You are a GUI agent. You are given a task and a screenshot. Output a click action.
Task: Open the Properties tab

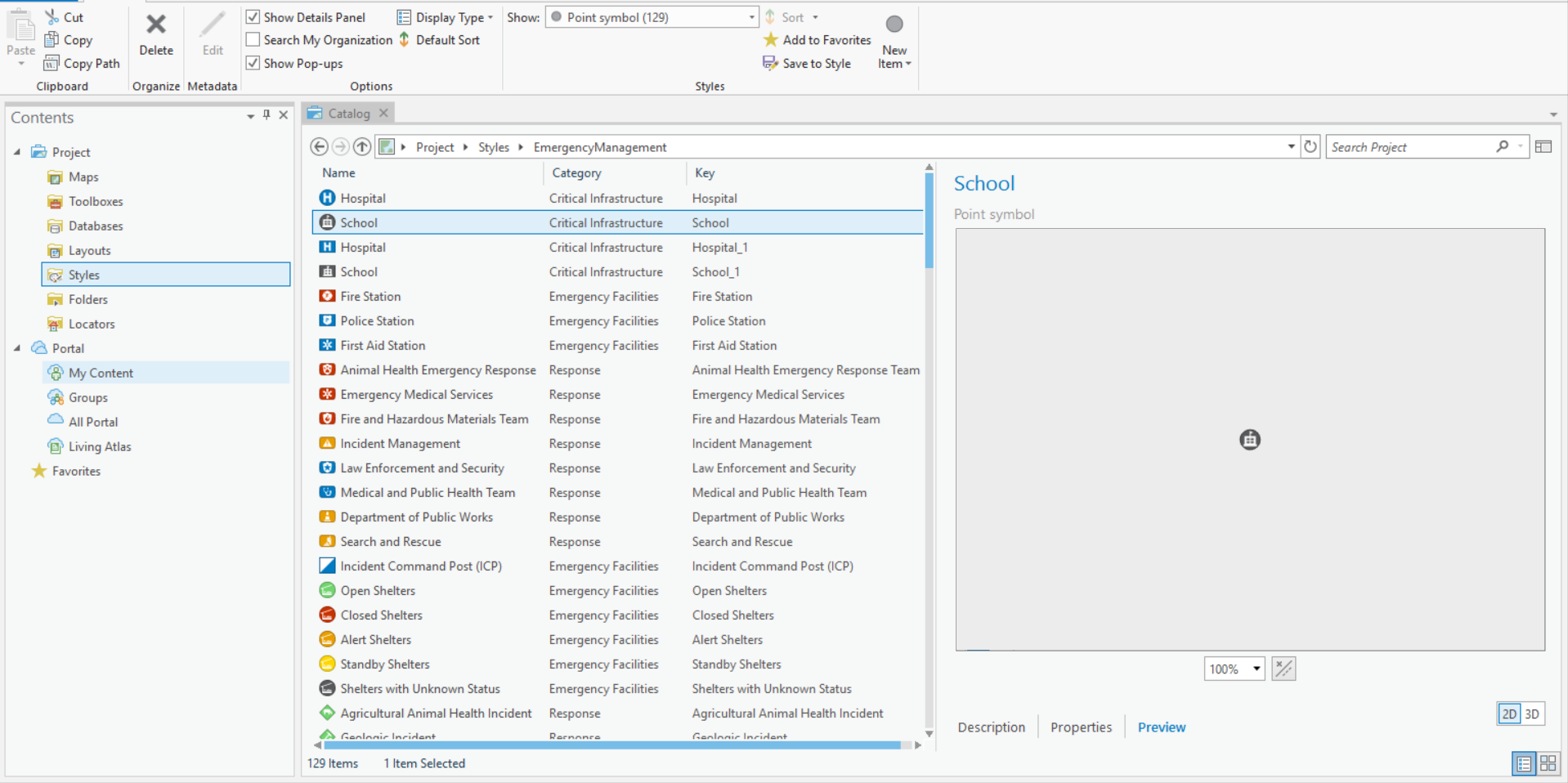(1081, 727)
